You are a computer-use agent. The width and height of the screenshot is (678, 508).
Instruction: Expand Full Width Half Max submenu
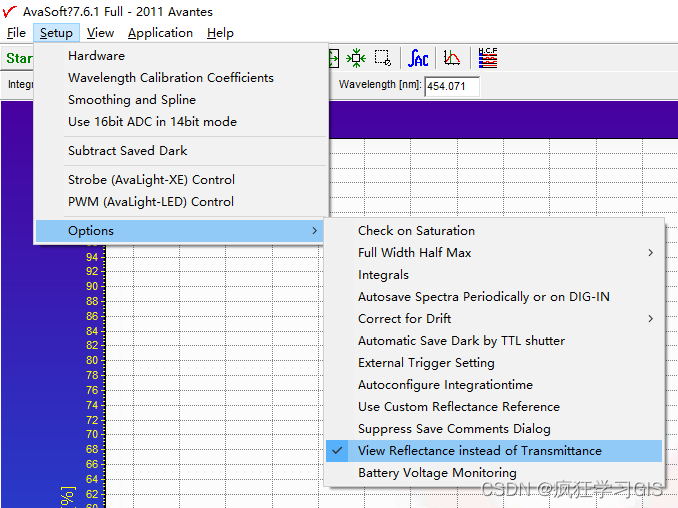point(494,253)
